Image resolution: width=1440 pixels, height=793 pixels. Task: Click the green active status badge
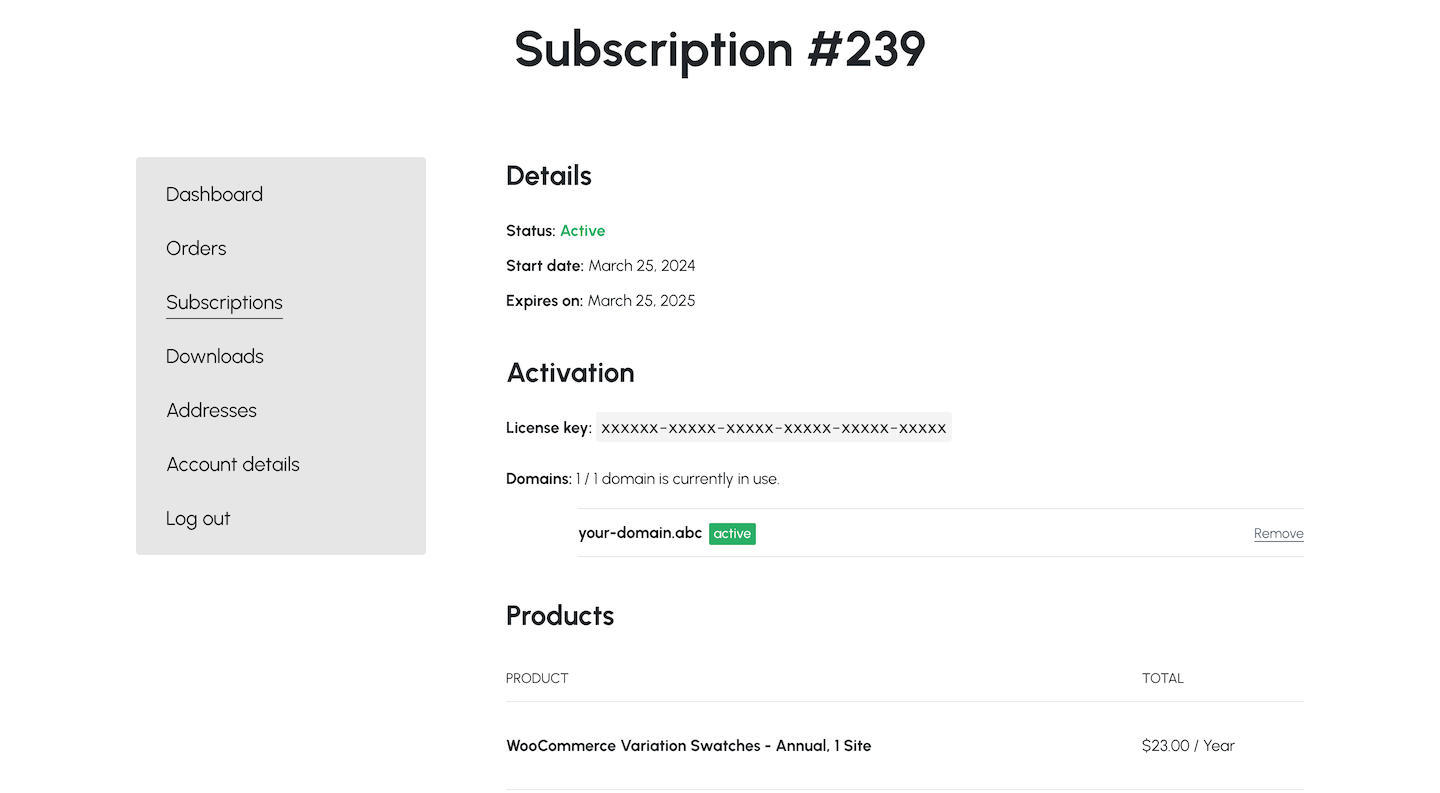pos(732,533)
